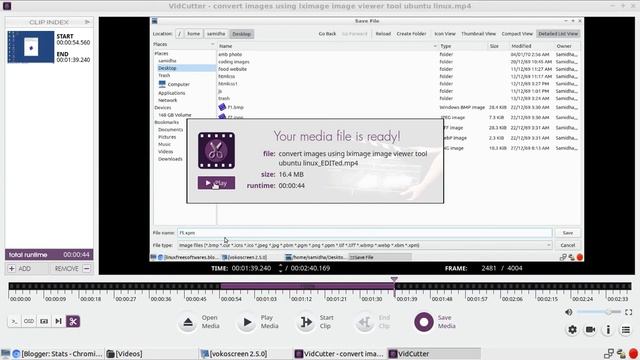Toggle the SmartCut skip-frame button

pyautogui.click(x=58, y=321)
